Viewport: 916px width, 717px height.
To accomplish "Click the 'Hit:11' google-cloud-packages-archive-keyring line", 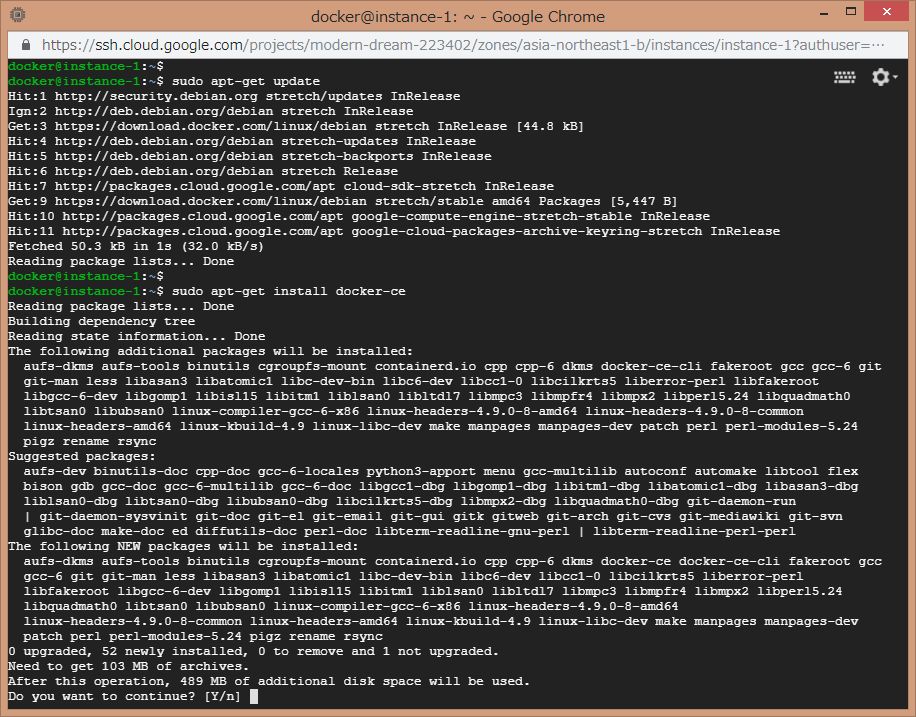I will click(394, 231).
